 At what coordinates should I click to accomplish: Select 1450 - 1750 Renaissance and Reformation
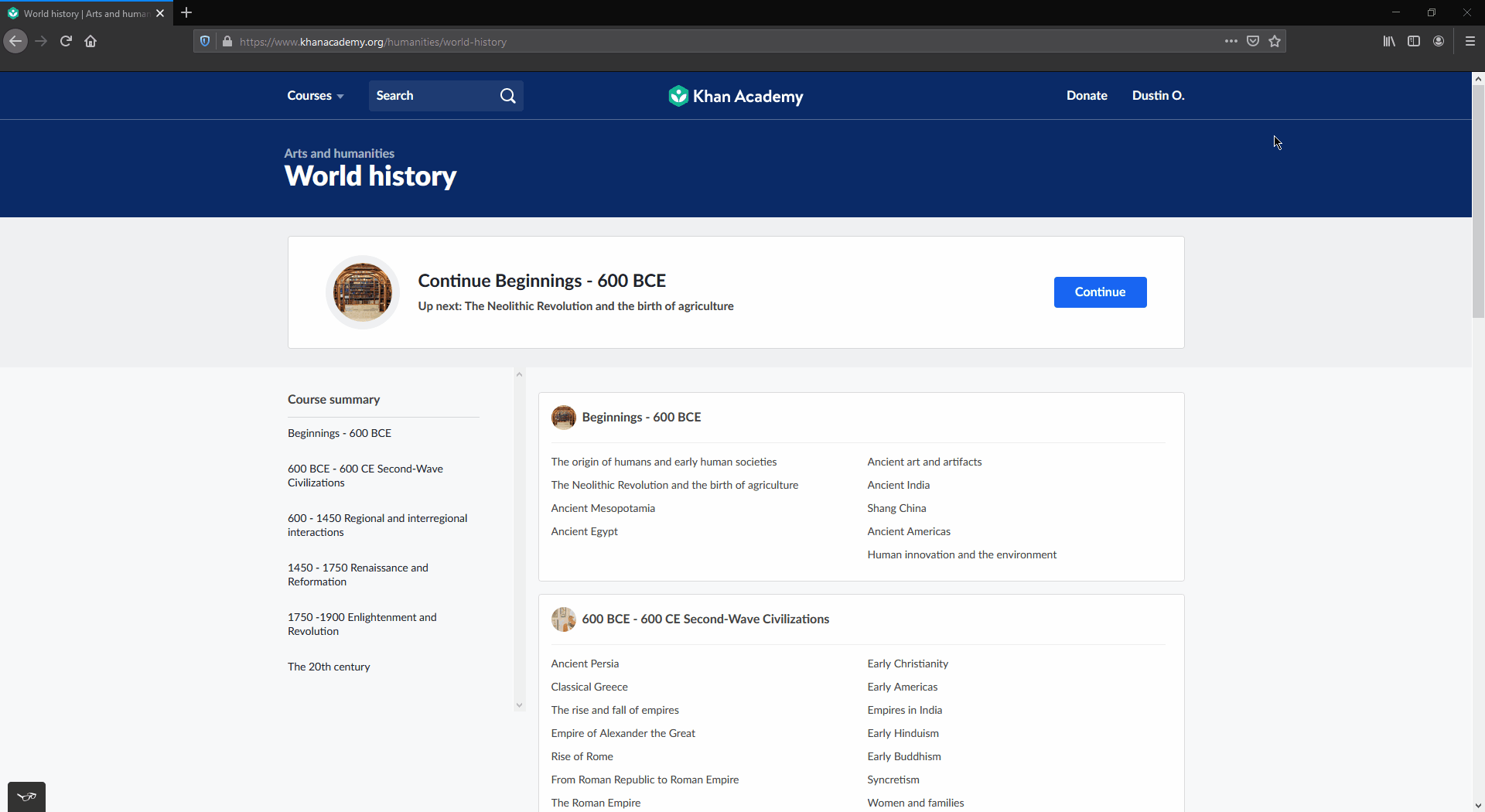(358, 575)
